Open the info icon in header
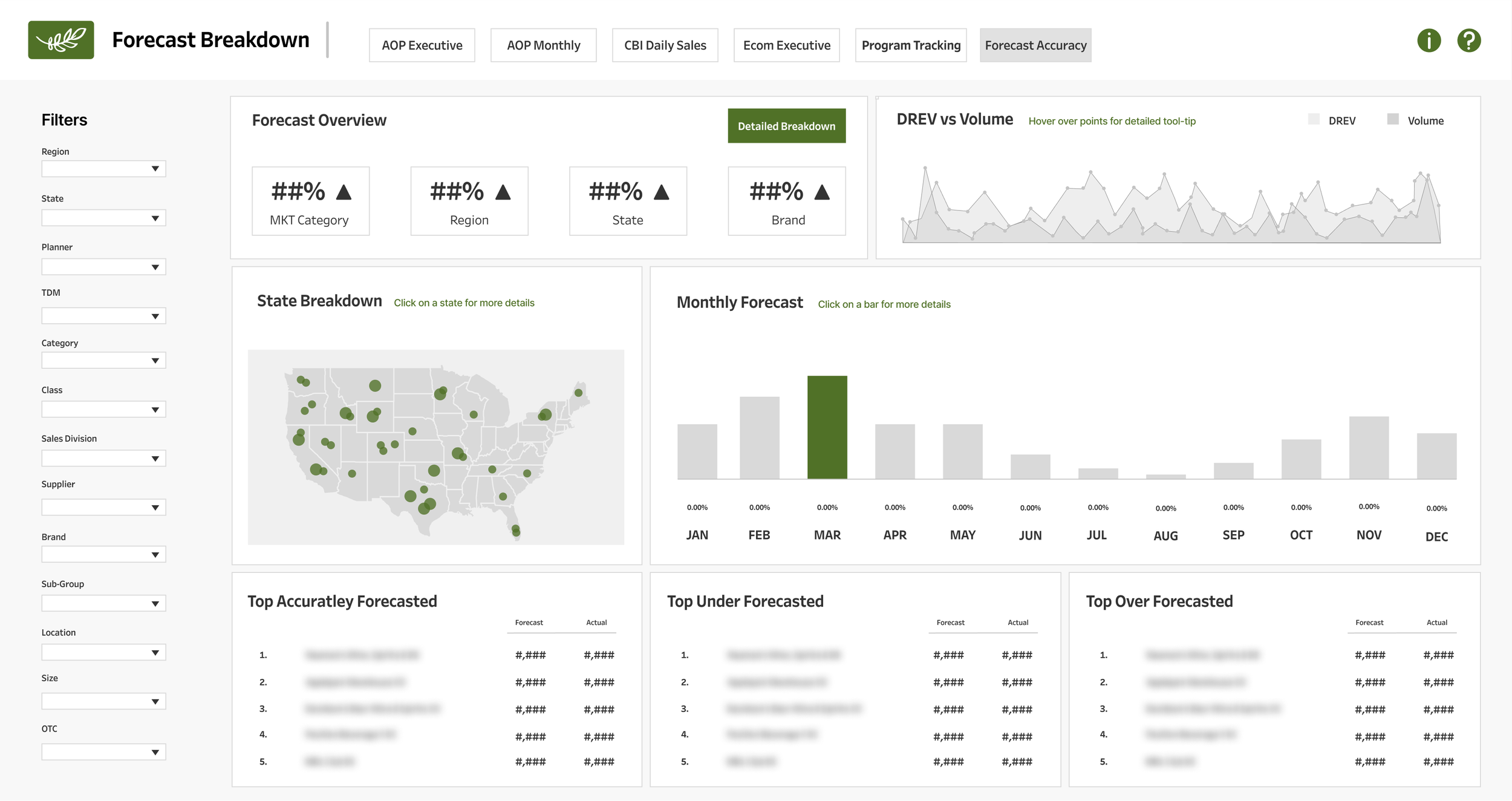This screenshot has height=801, width=1512. coord(1429,41)
